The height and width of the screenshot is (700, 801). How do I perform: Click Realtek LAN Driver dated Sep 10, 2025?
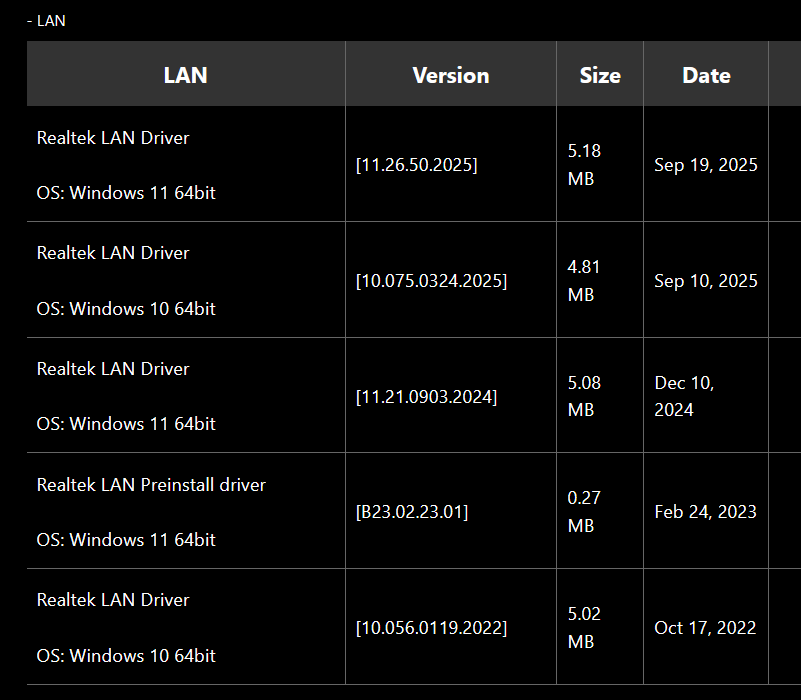click(113, 252)
